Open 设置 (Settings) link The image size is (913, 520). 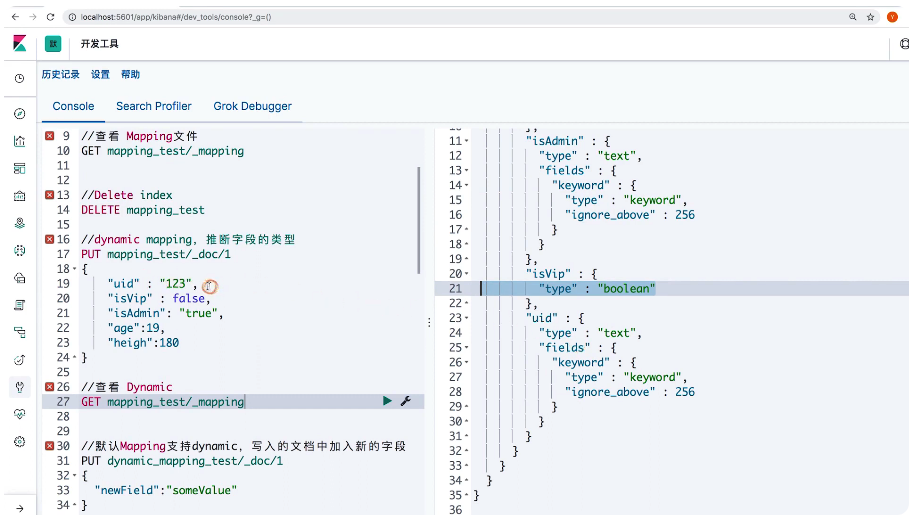click(100, 75)
